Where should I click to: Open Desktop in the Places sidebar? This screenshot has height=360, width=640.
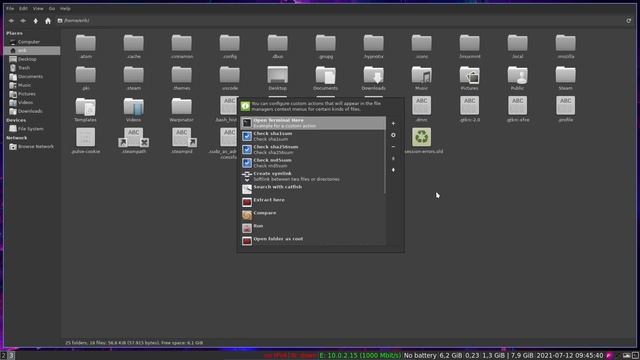point(32,59)
